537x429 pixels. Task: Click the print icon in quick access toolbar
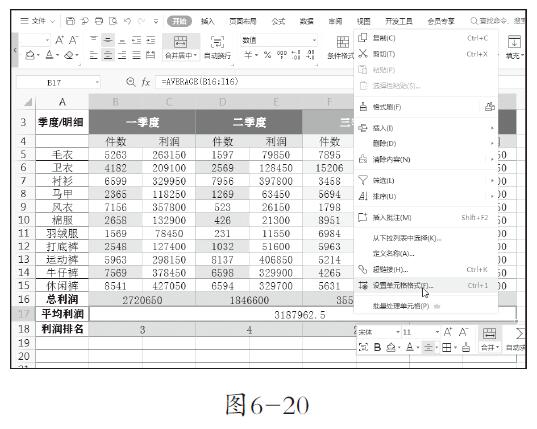click(99, 21)
